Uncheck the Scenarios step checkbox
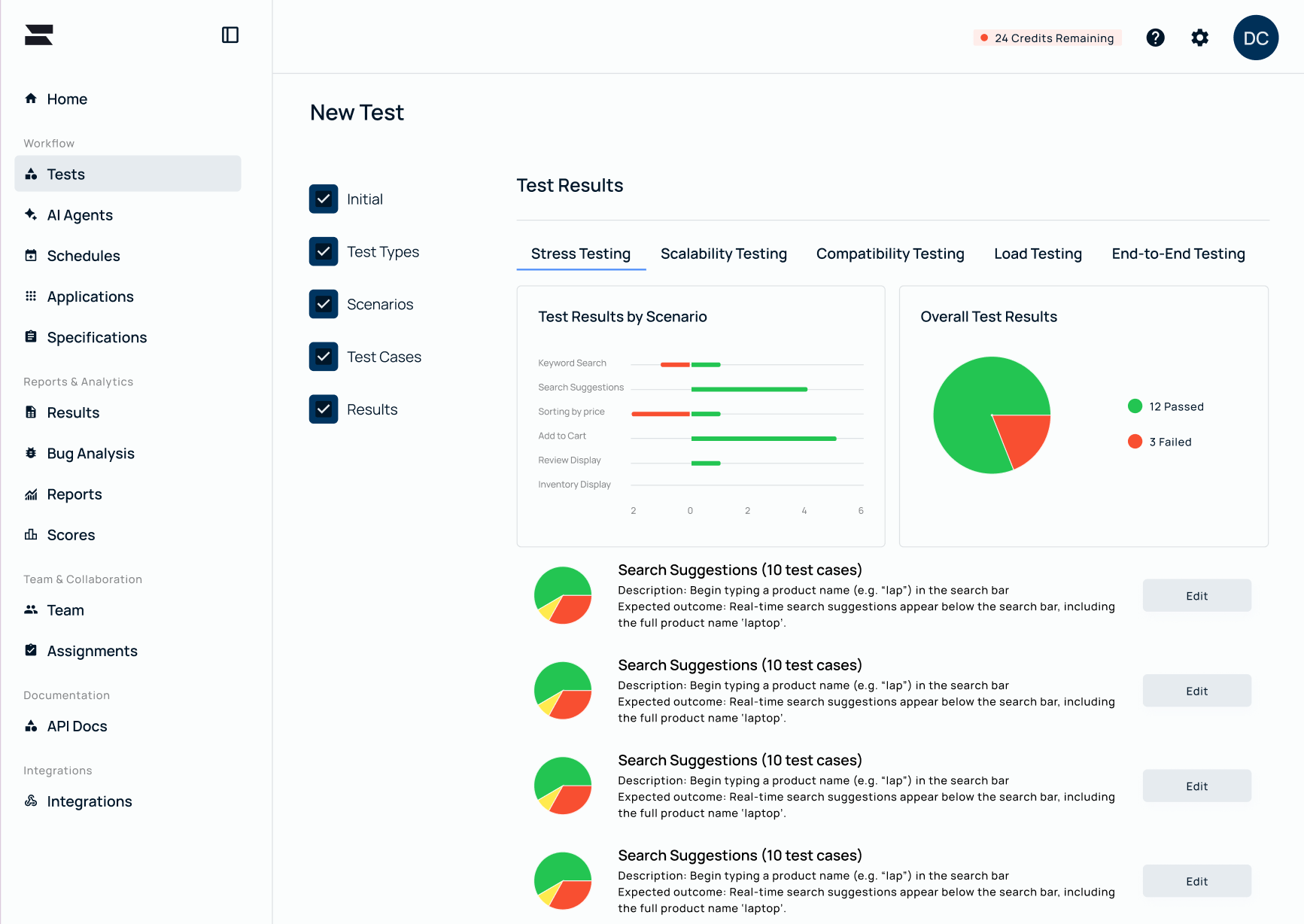The image size is (1304, 924). click(x=324, y=305)
